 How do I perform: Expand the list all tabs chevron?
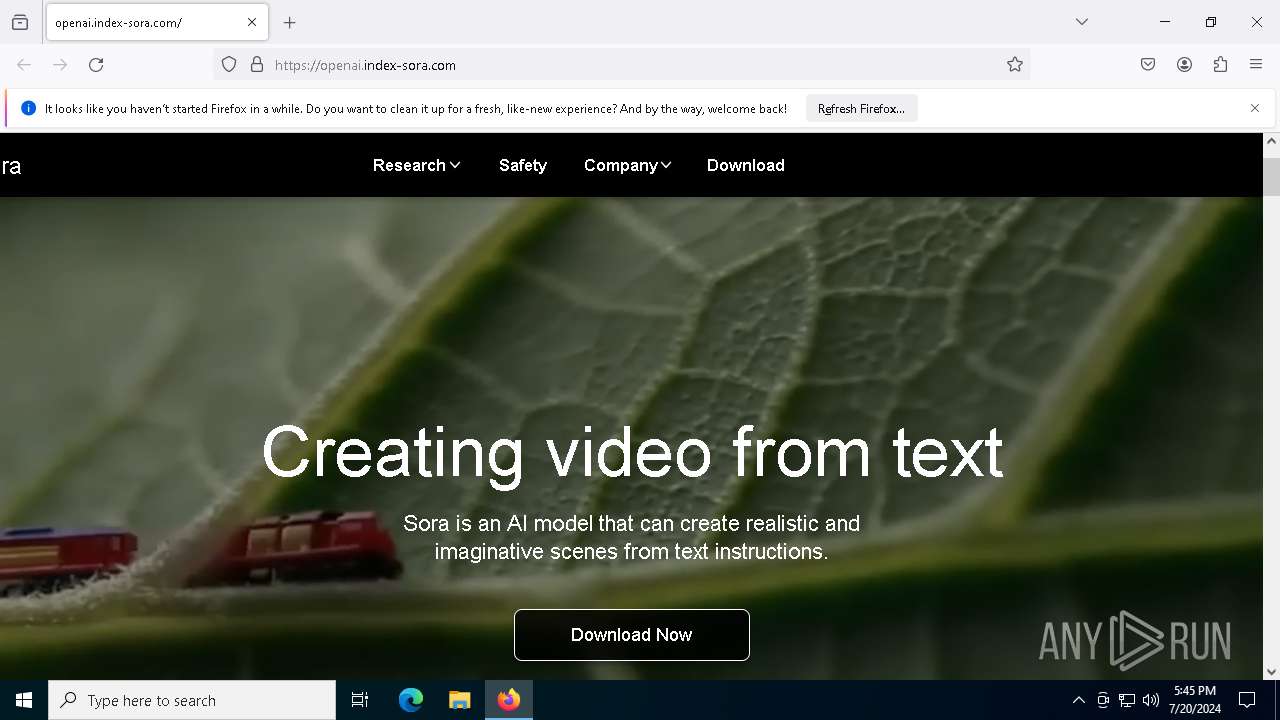click(x=1082, y=22)
